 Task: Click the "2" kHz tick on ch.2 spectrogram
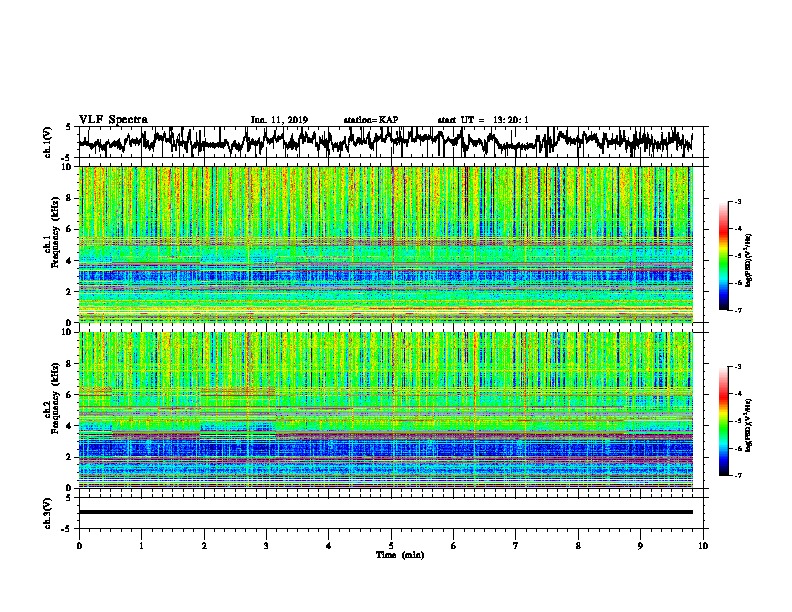coord(71,457)
